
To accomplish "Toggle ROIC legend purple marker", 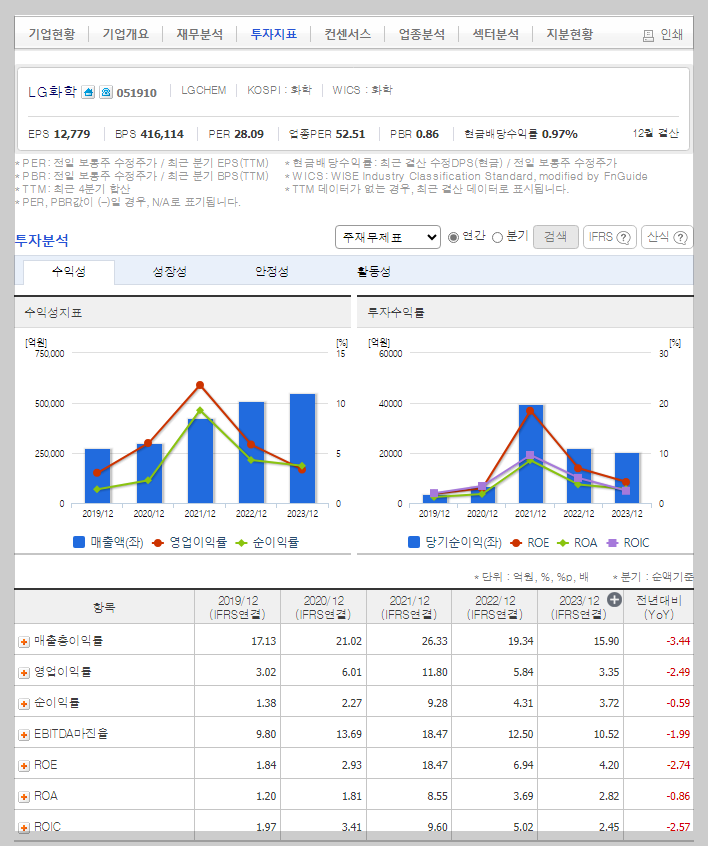I will (x=612, y=543).
